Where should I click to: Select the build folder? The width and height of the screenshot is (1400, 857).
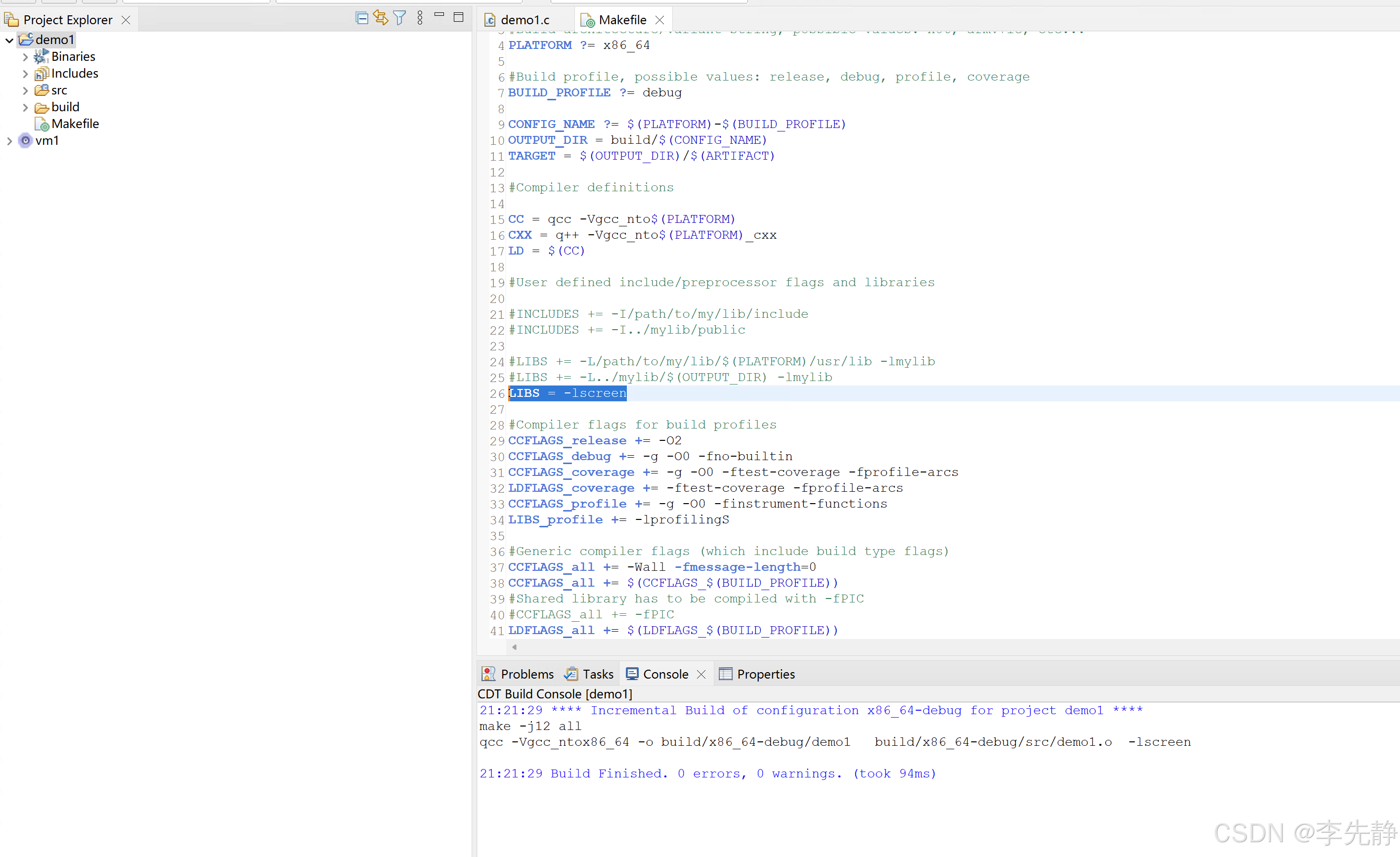coord(65,107)
